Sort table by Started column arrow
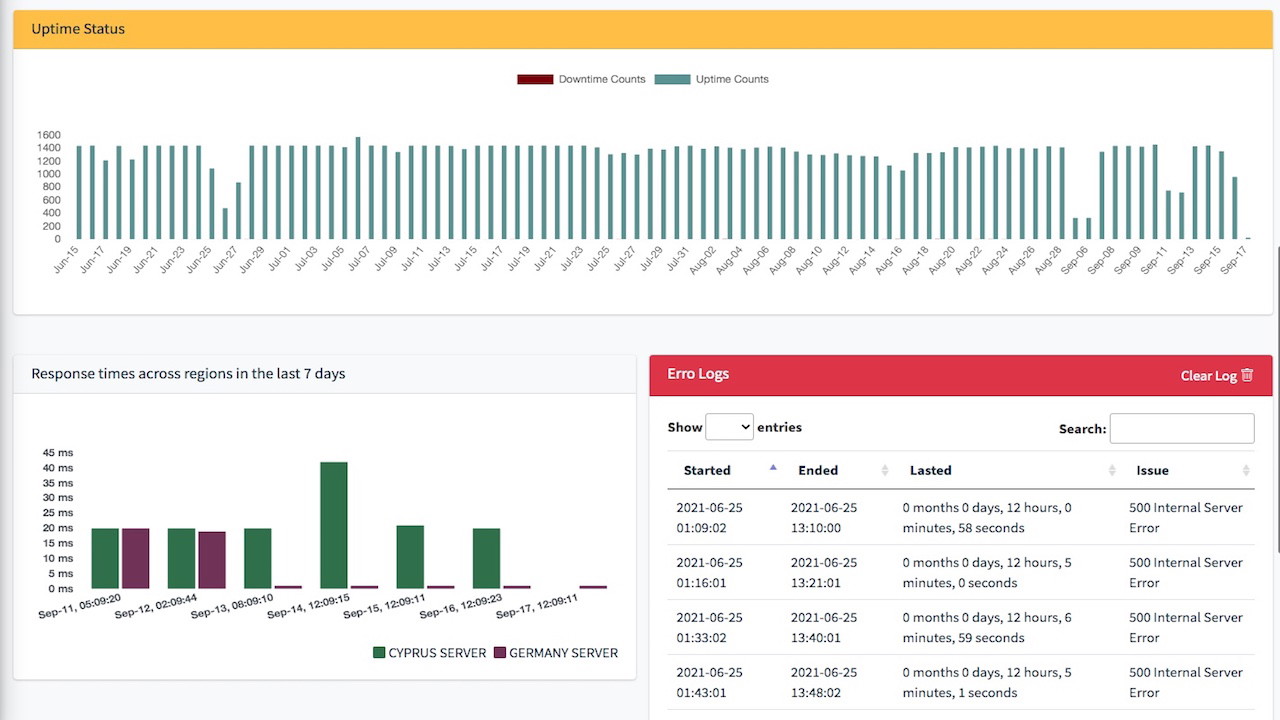 [x=773, y=468]
